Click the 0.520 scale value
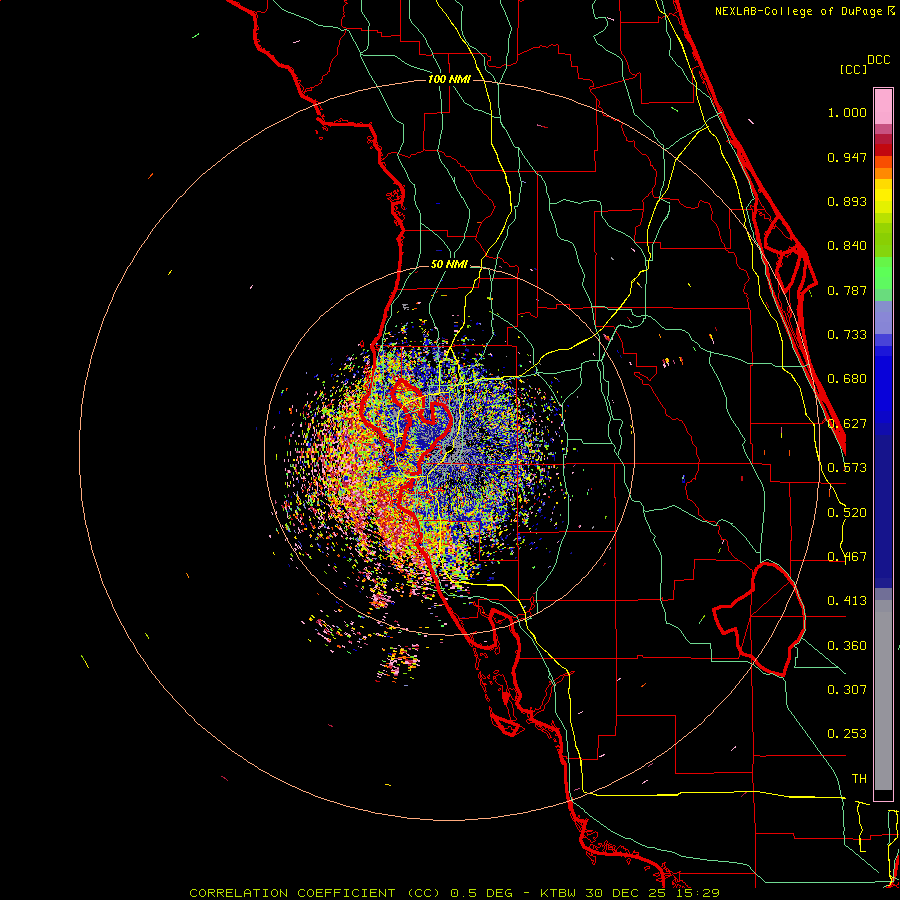 pos(847,513)
